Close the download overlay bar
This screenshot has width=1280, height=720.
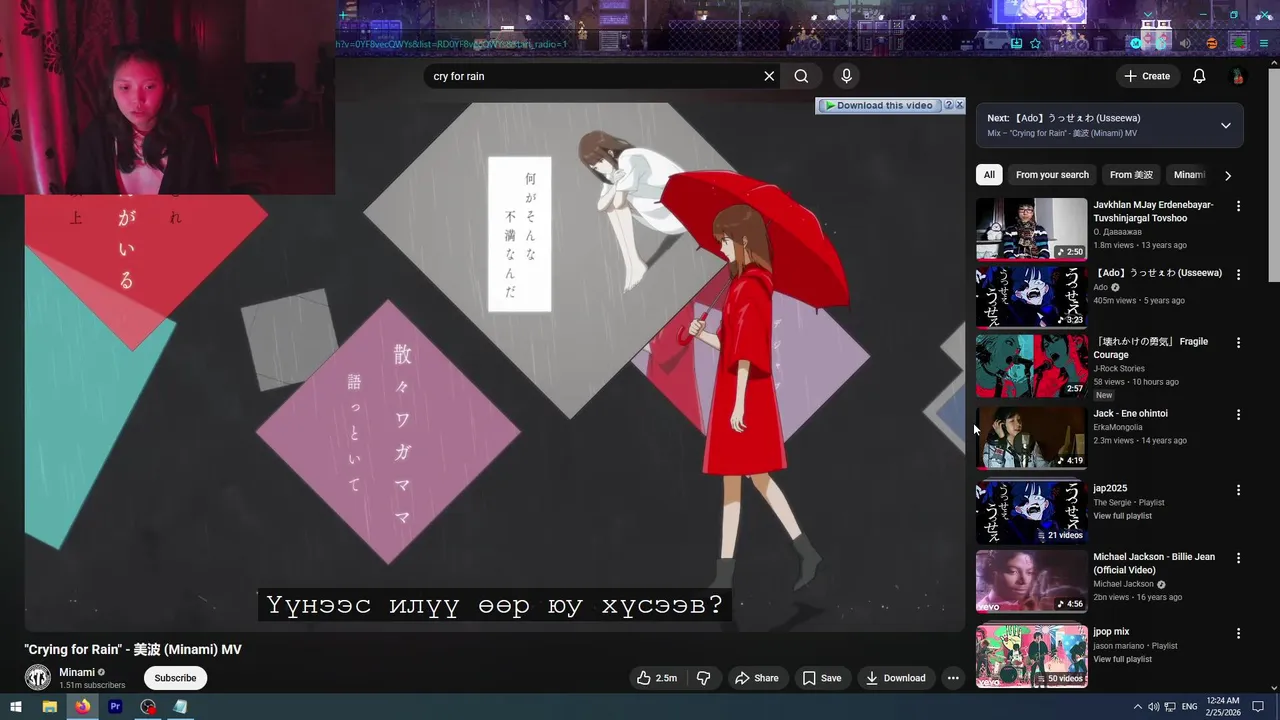click(960, 105)
